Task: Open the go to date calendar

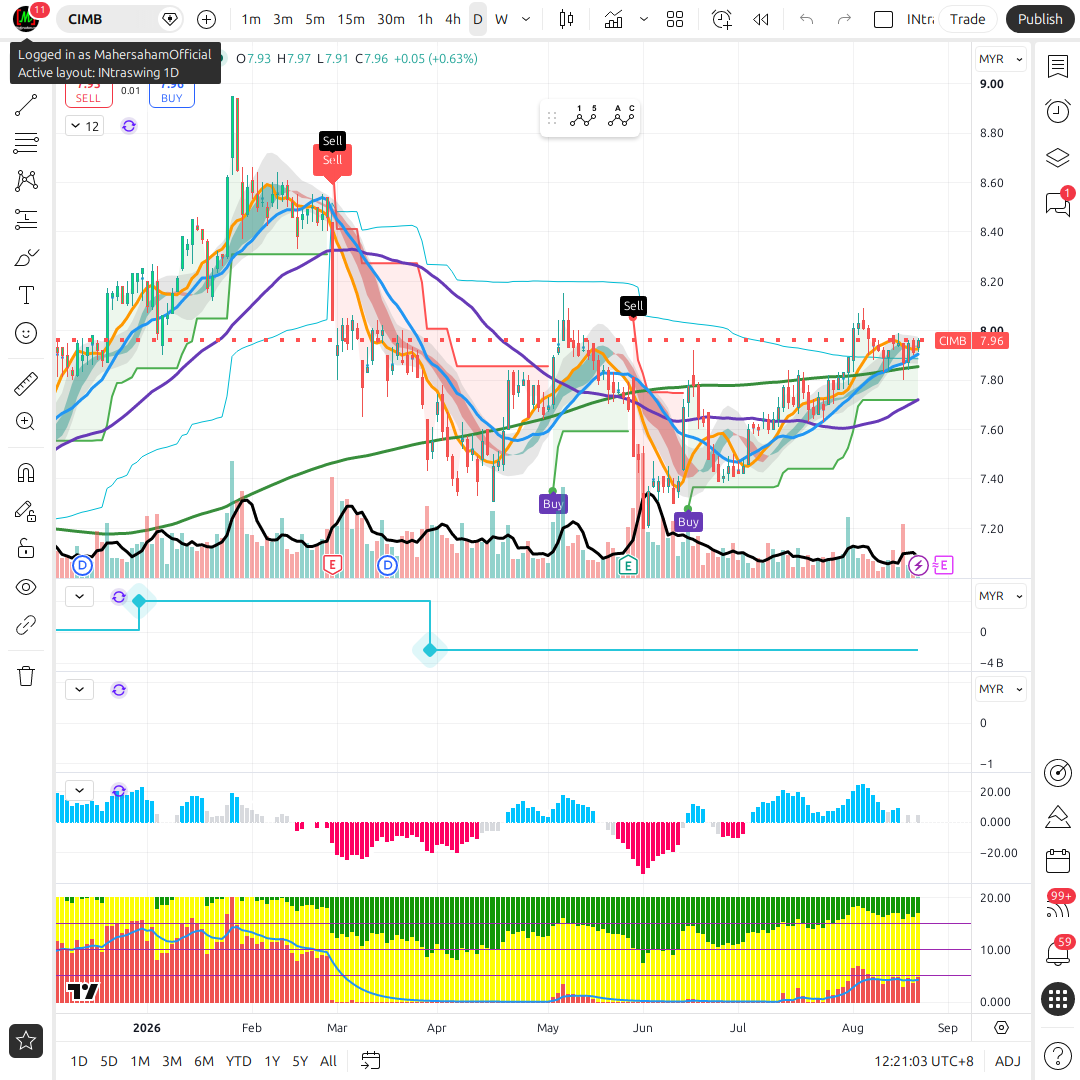Action: (371, 1061)
